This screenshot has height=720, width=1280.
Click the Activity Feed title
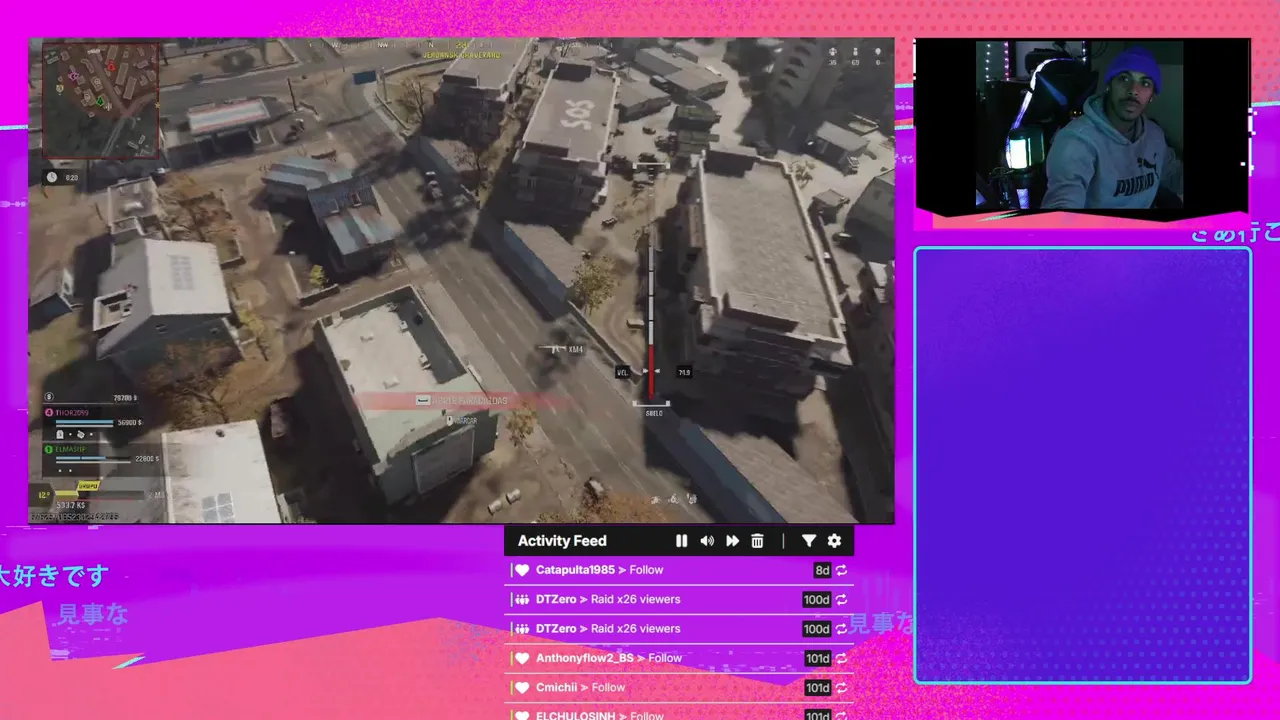(x=562, y=541)
